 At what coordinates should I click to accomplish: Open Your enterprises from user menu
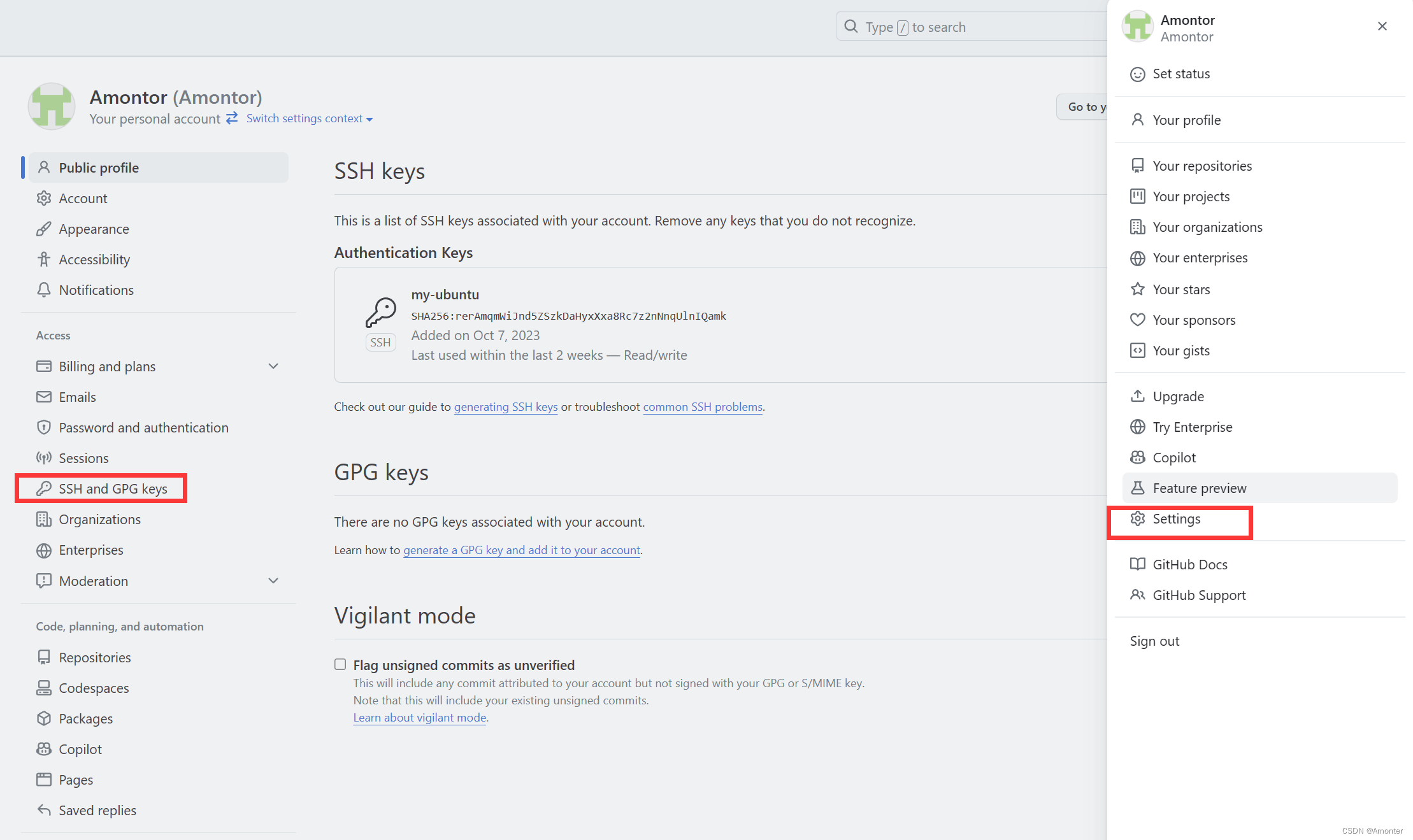click(1259, 257)
